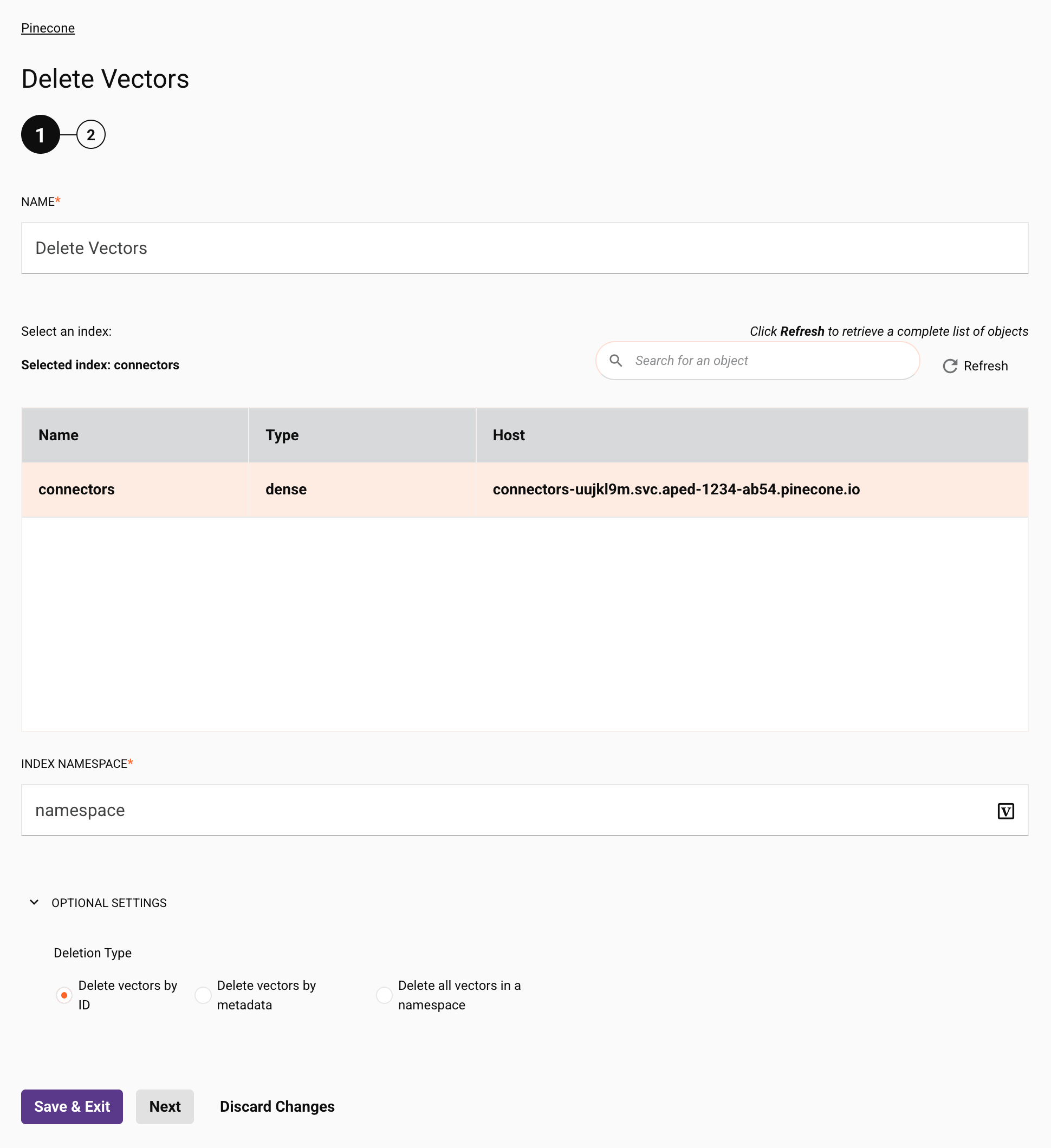Viewport: 1051px width, 1148px height.
Task: Click the Type column header
Action: point(362,435)
